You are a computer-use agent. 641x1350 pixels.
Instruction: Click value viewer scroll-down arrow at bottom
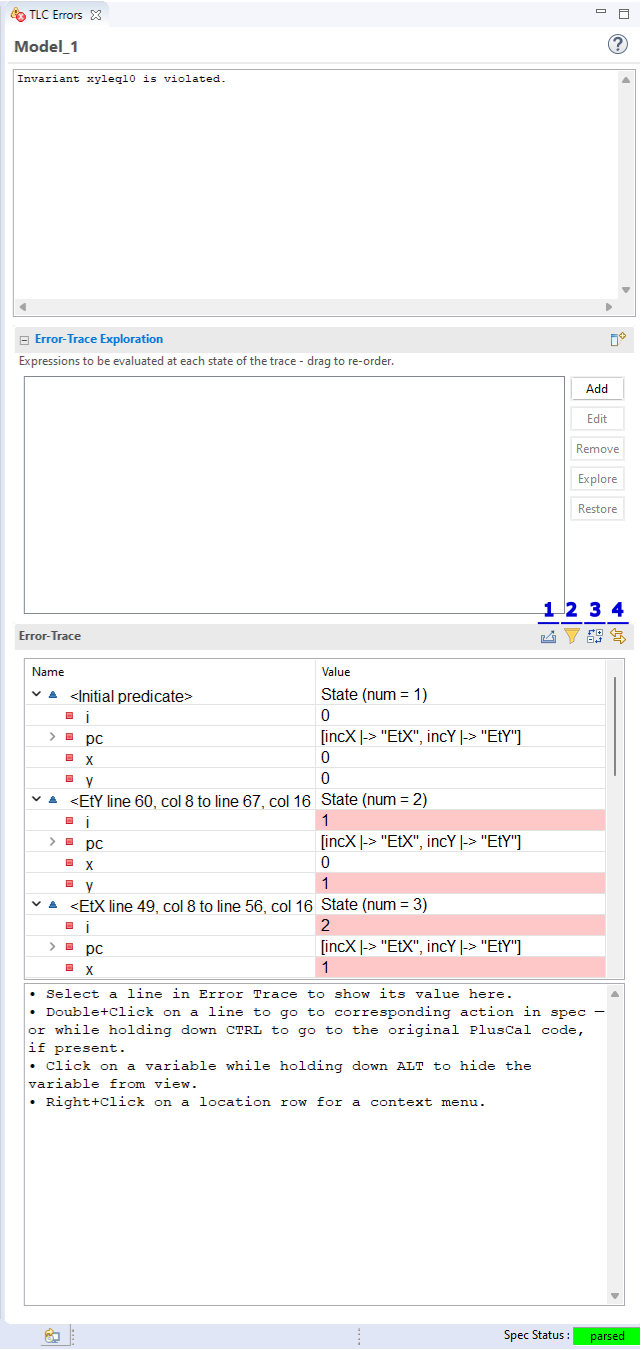[617, 1296]
